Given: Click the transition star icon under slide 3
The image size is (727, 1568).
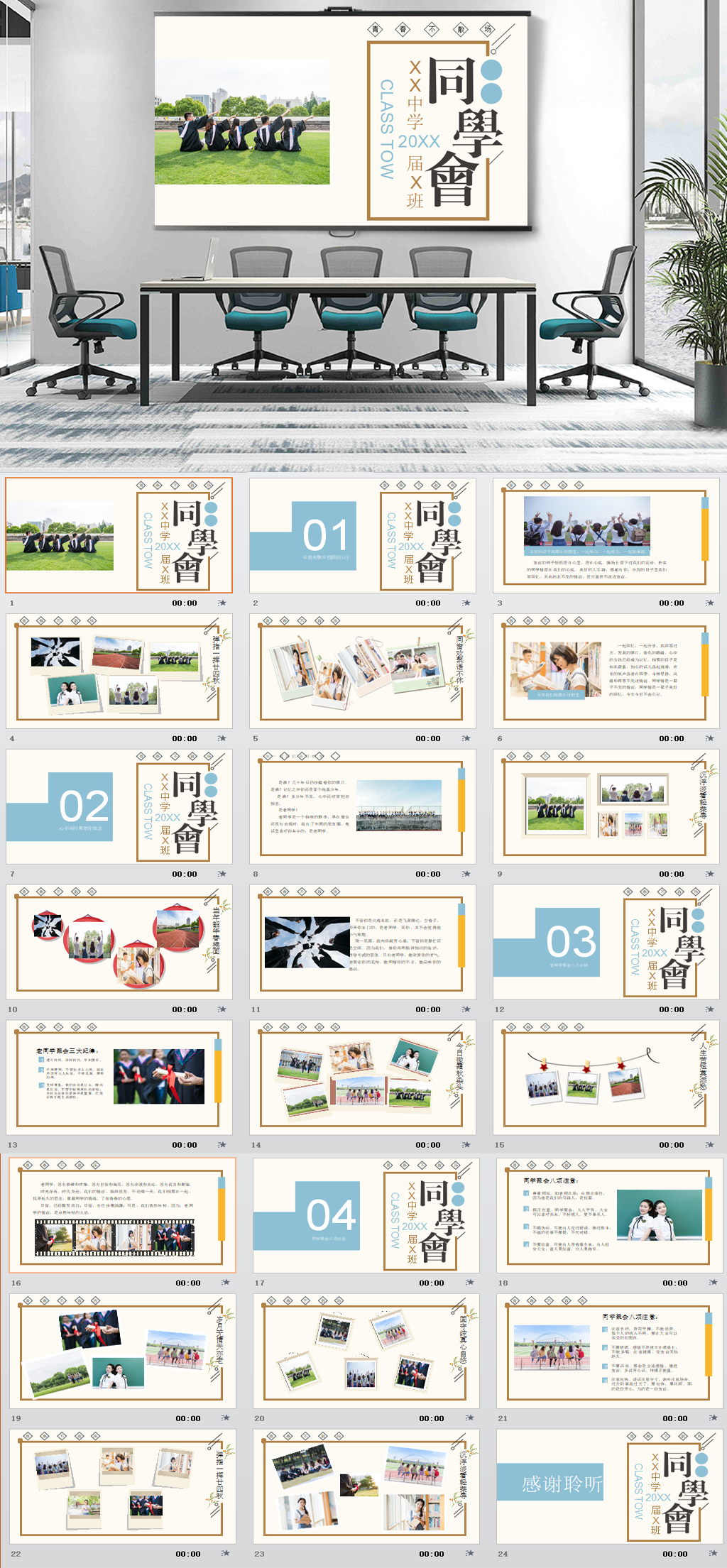Looking at the screenshot, I should (709, 603).
